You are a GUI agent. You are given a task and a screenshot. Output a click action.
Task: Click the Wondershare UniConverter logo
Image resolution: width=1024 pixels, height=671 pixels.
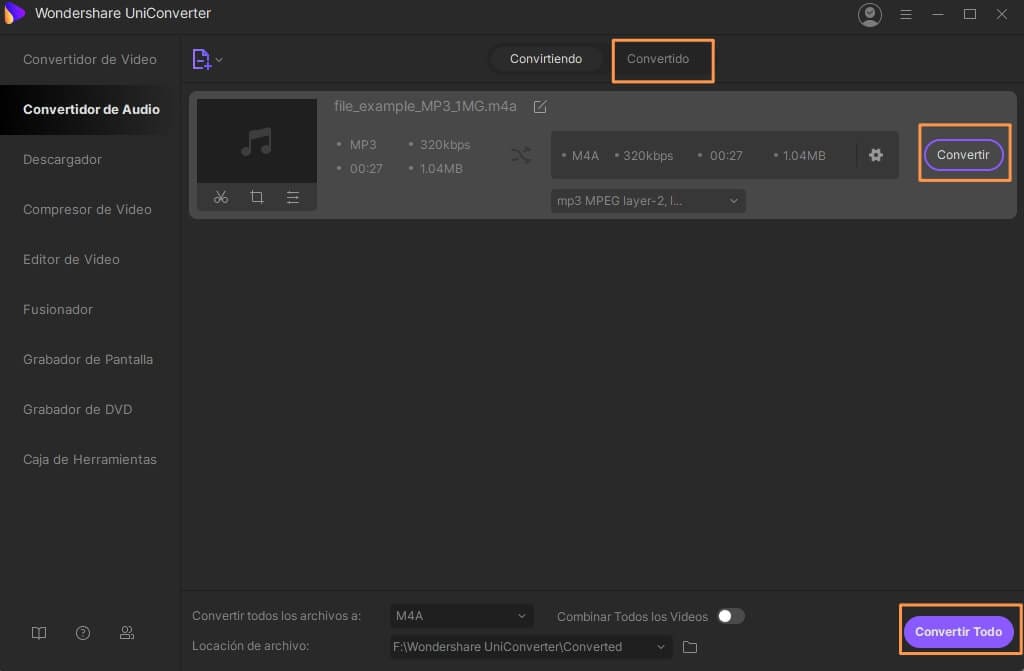click(x=14, y=13)
